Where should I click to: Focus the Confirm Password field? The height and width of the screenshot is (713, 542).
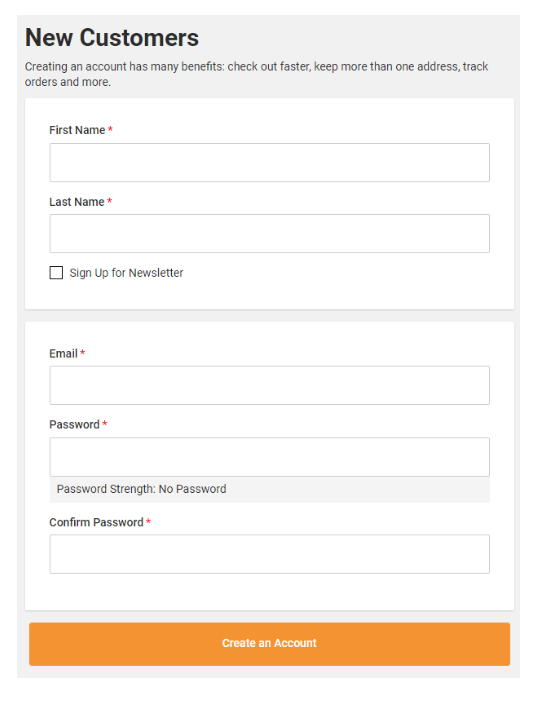tap(270, 554)
